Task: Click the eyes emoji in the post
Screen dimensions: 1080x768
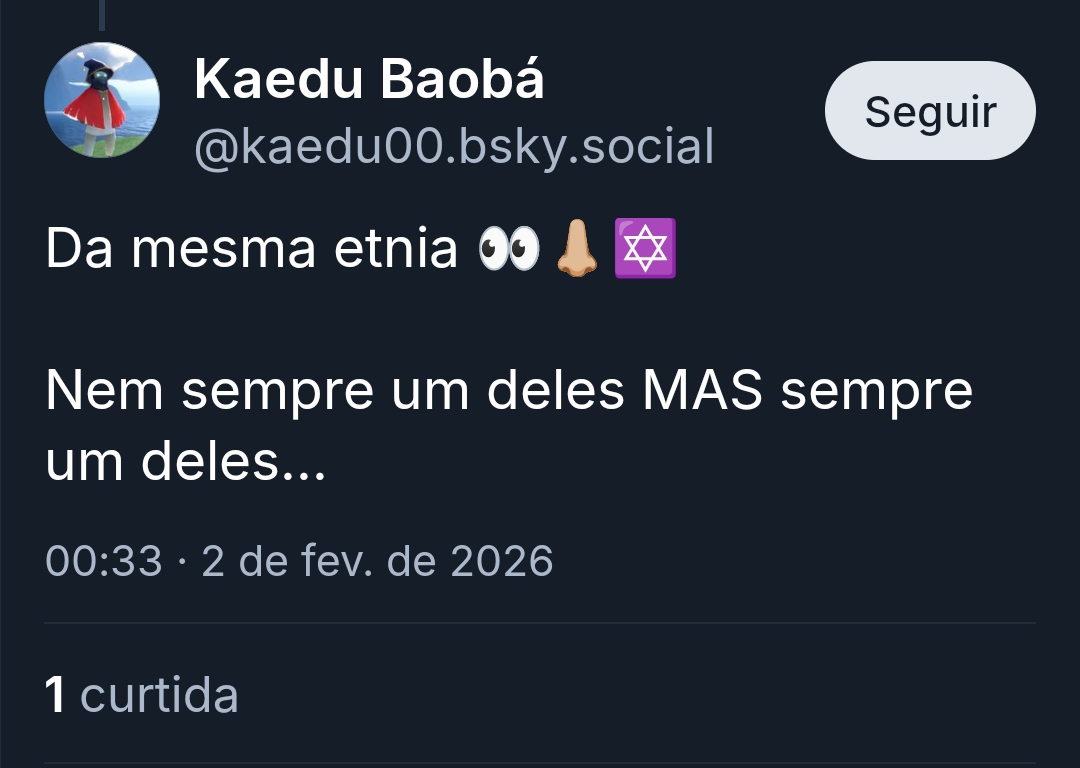Action: [x=509, y=250]
